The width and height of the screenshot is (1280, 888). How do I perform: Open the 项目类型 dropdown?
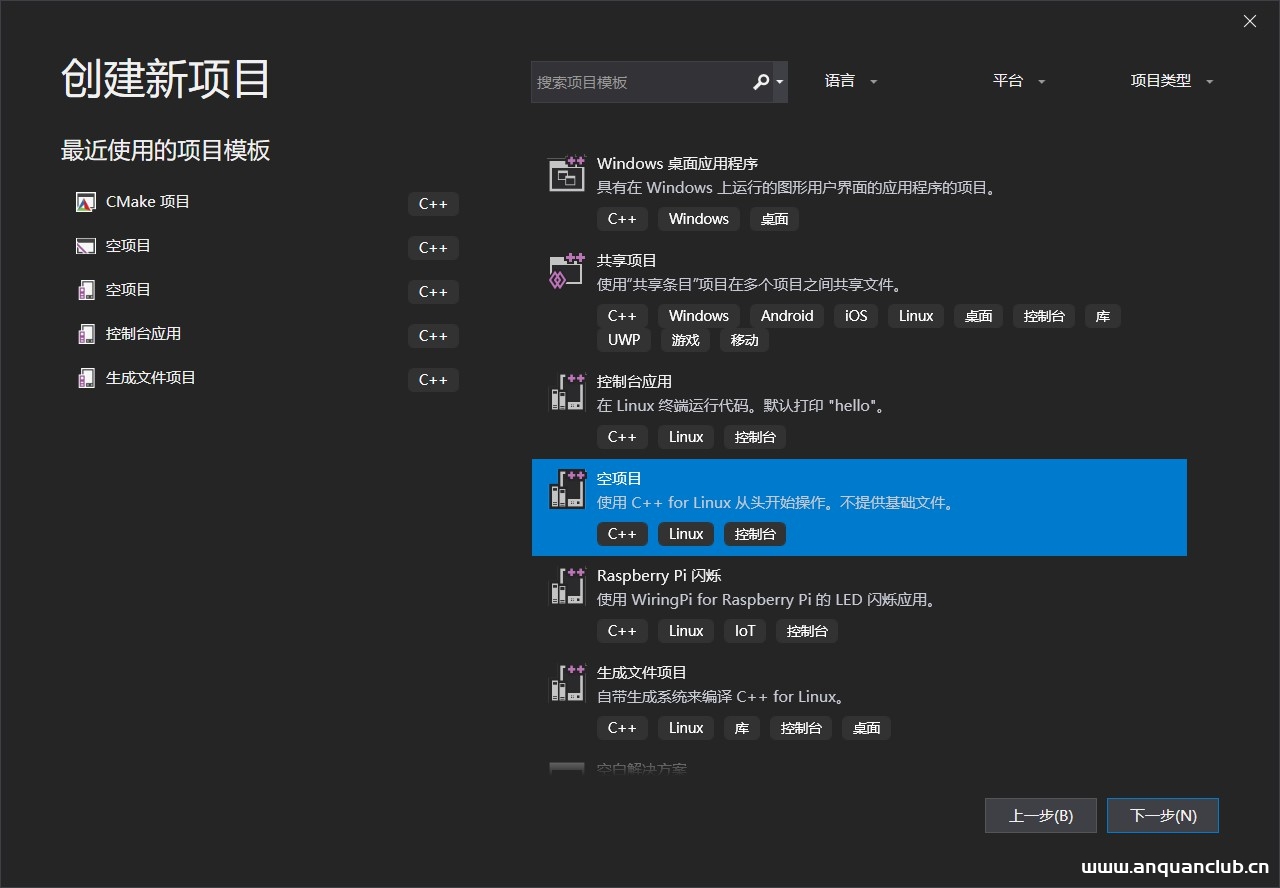click(1170, 81)
